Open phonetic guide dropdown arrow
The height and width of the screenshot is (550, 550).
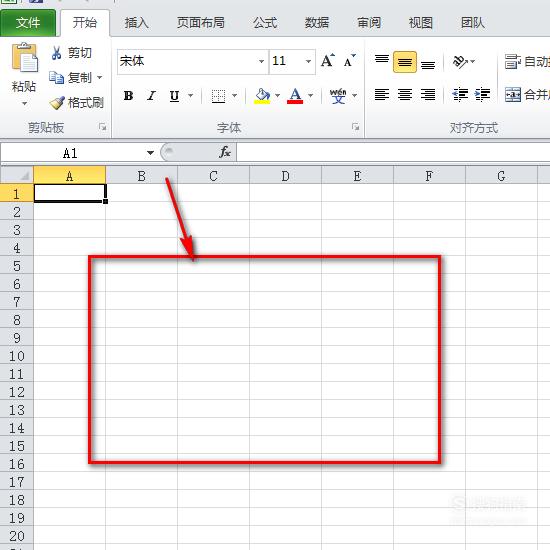[355, 95]
